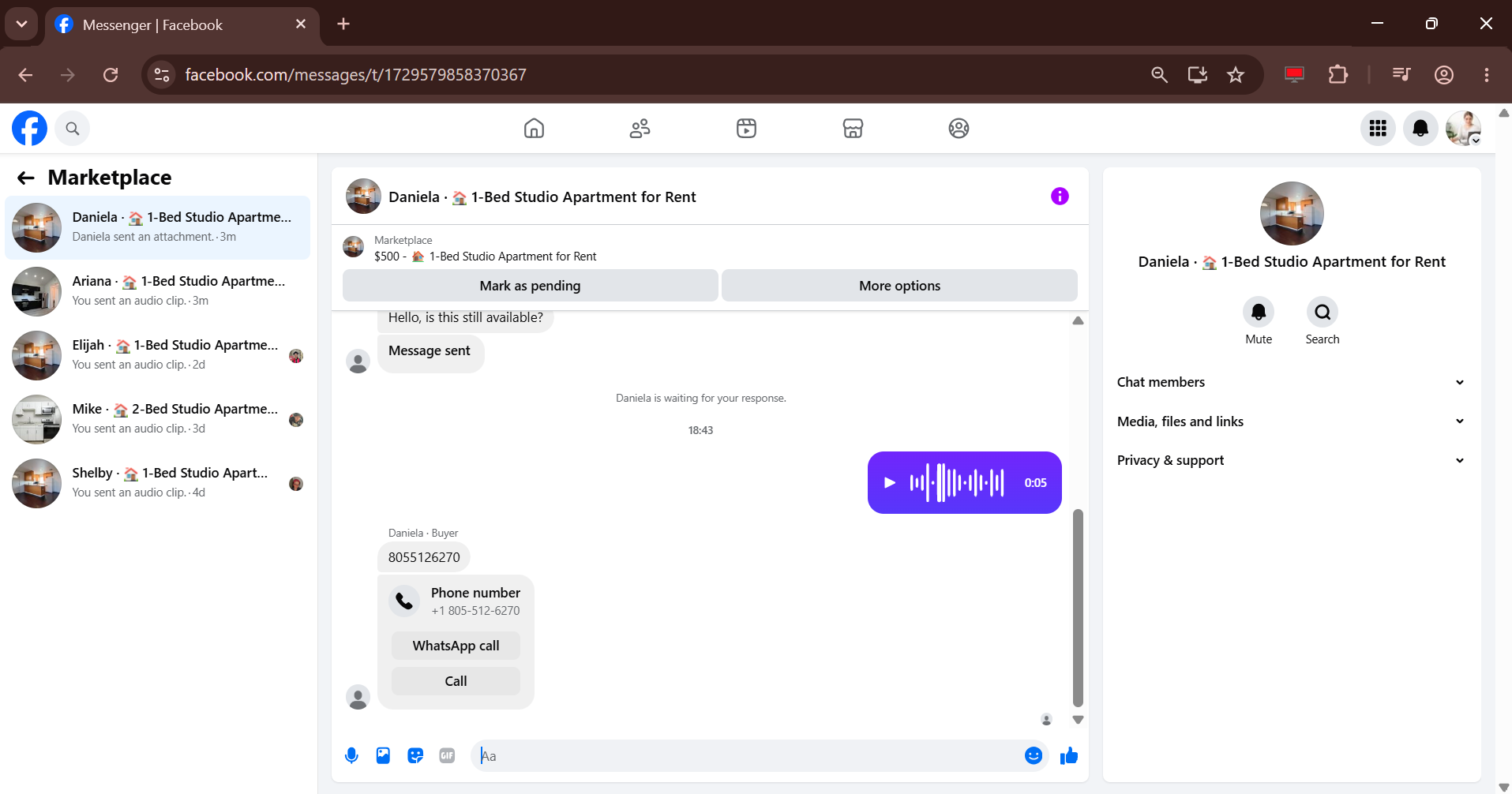Image resolution: width=1512 pixels, height=794 pixels.
Task: Click the chat scrollbar thumb
Action: pos(1078,608)
